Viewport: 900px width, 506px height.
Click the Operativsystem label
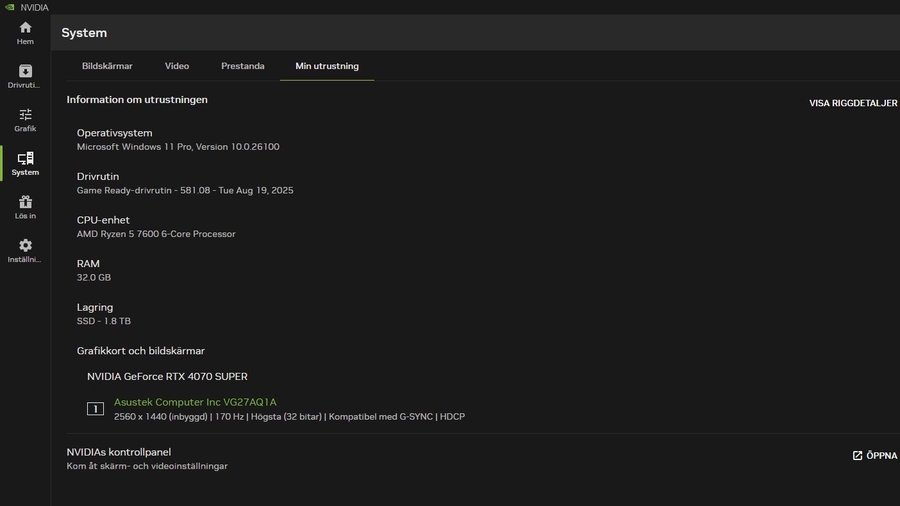[115, 133]
